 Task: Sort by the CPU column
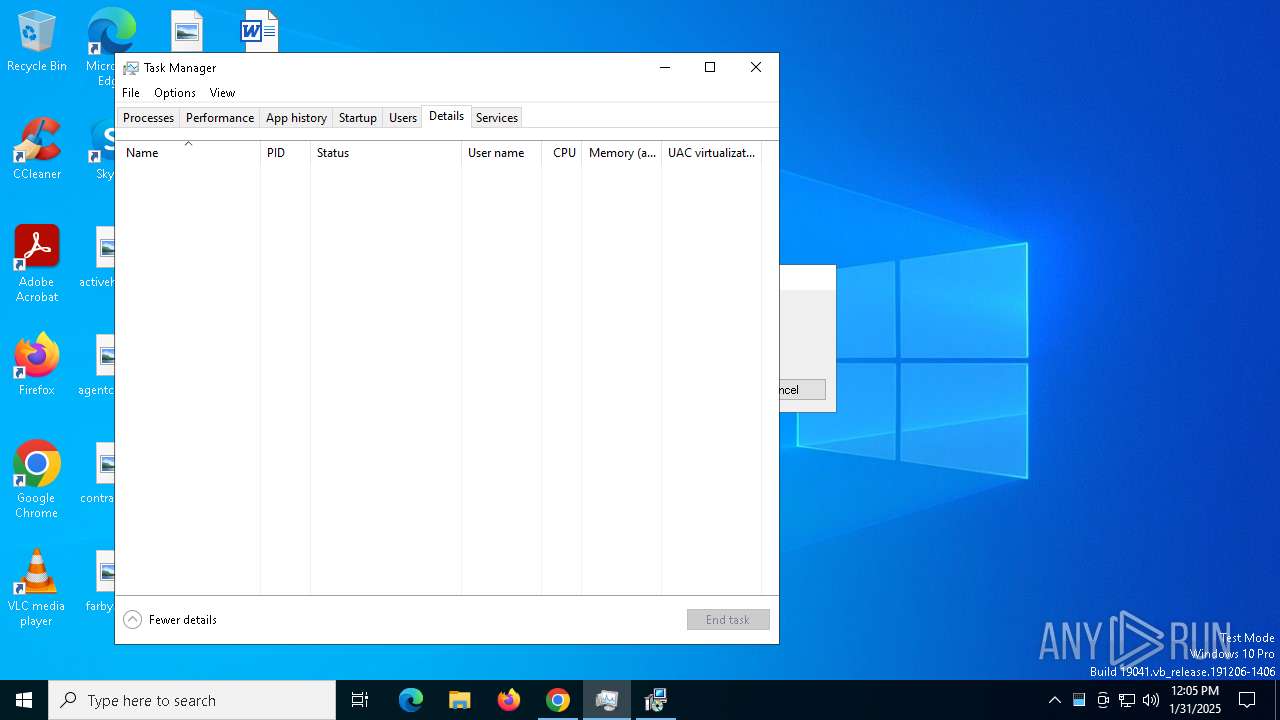click(x=562, y=153)
